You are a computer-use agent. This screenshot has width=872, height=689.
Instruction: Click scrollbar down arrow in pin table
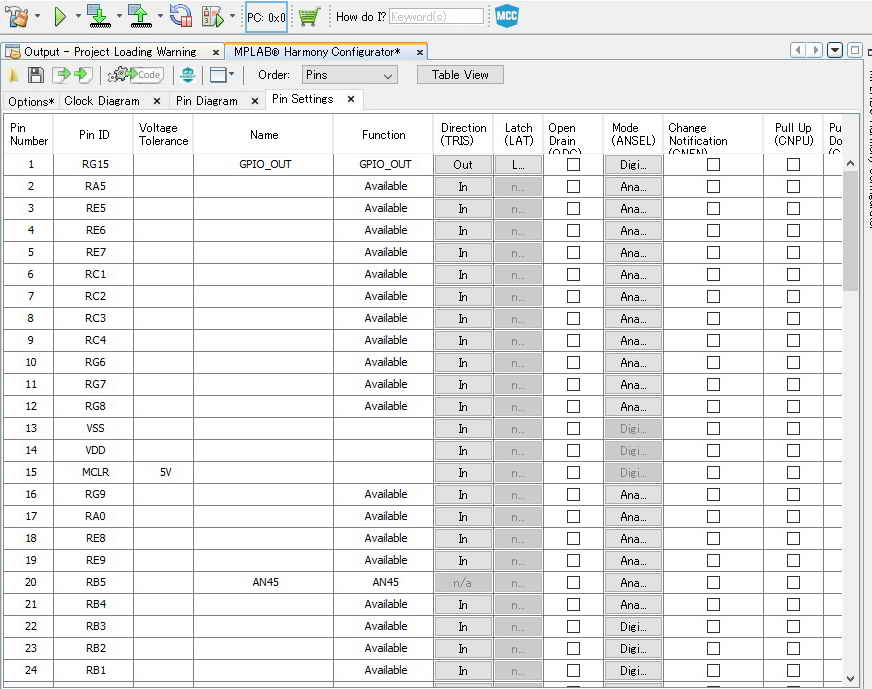[x=850, y=678]
